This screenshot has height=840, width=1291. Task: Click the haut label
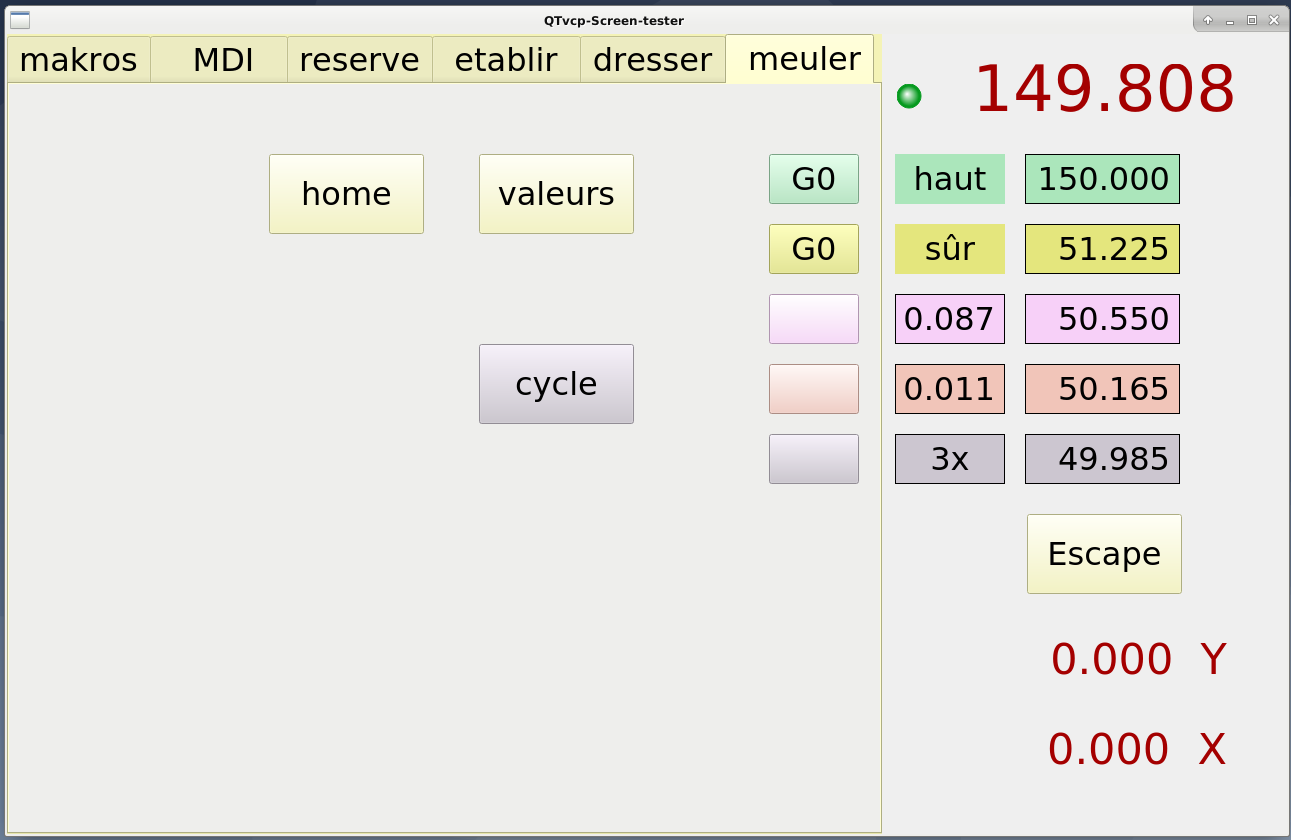pos(950,179)
